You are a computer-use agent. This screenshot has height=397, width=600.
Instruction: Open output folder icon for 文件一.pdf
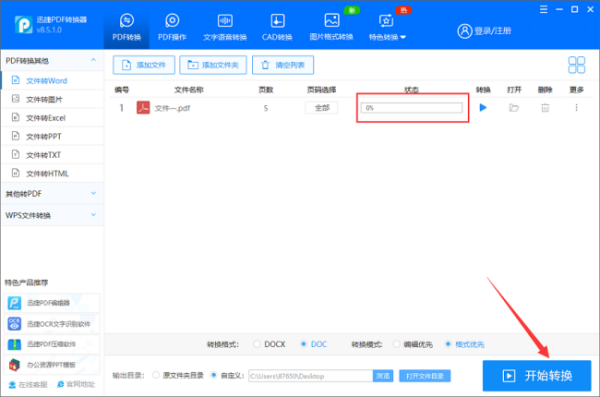[x=514, y=108]
